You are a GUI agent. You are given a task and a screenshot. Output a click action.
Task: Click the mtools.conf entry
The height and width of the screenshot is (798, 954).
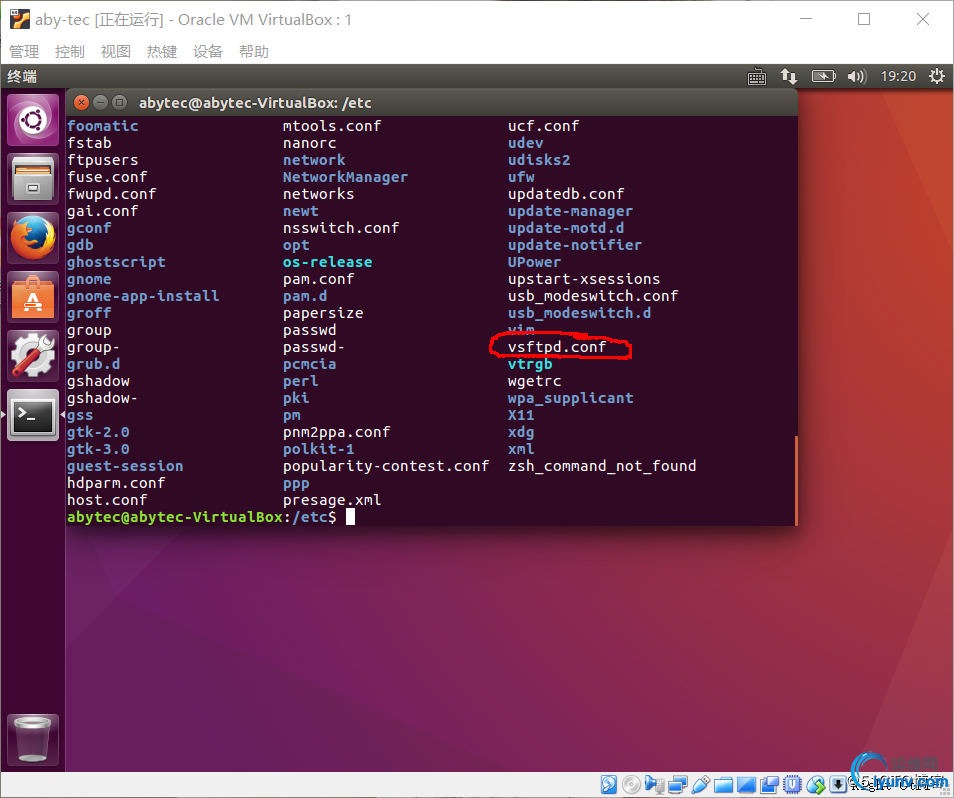tap(332, 126)
